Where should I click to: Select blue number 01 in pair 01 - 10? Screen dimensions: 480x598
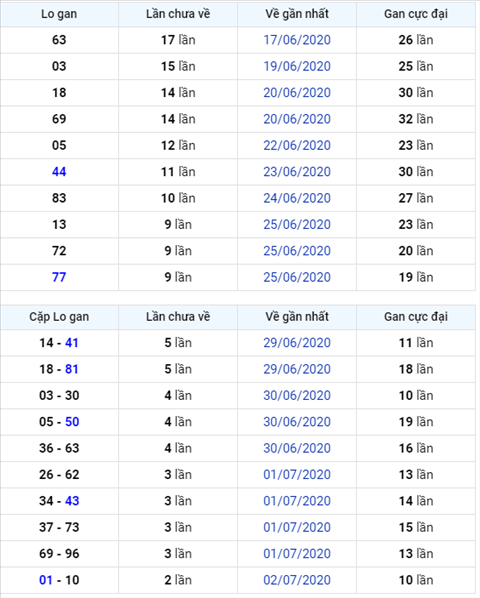click(46, 580)
